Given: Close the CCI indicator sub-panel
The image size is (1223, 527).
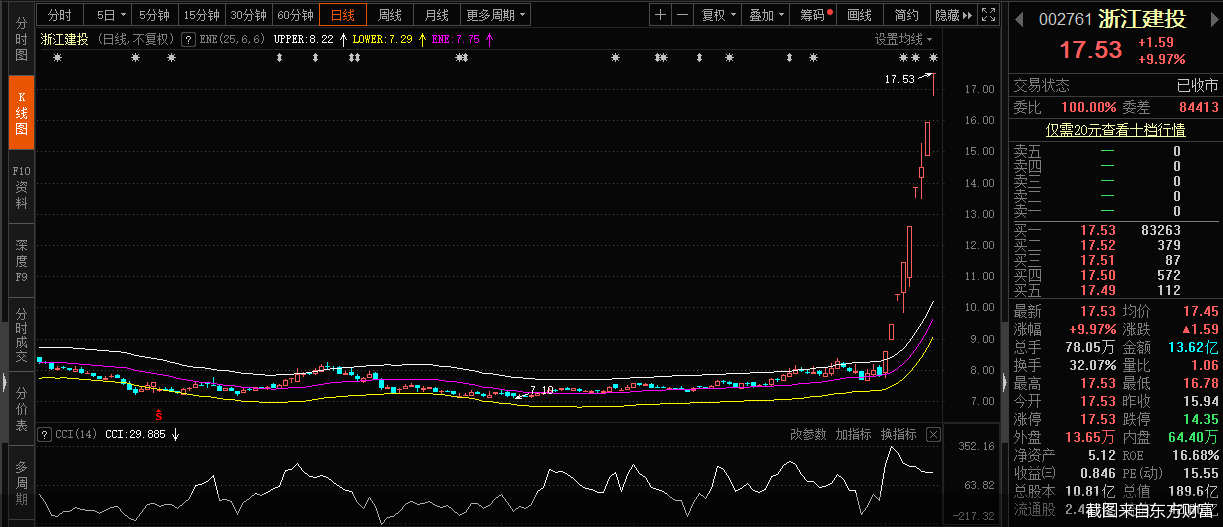Looking at the screenshot, I should [x=933, y=434].
